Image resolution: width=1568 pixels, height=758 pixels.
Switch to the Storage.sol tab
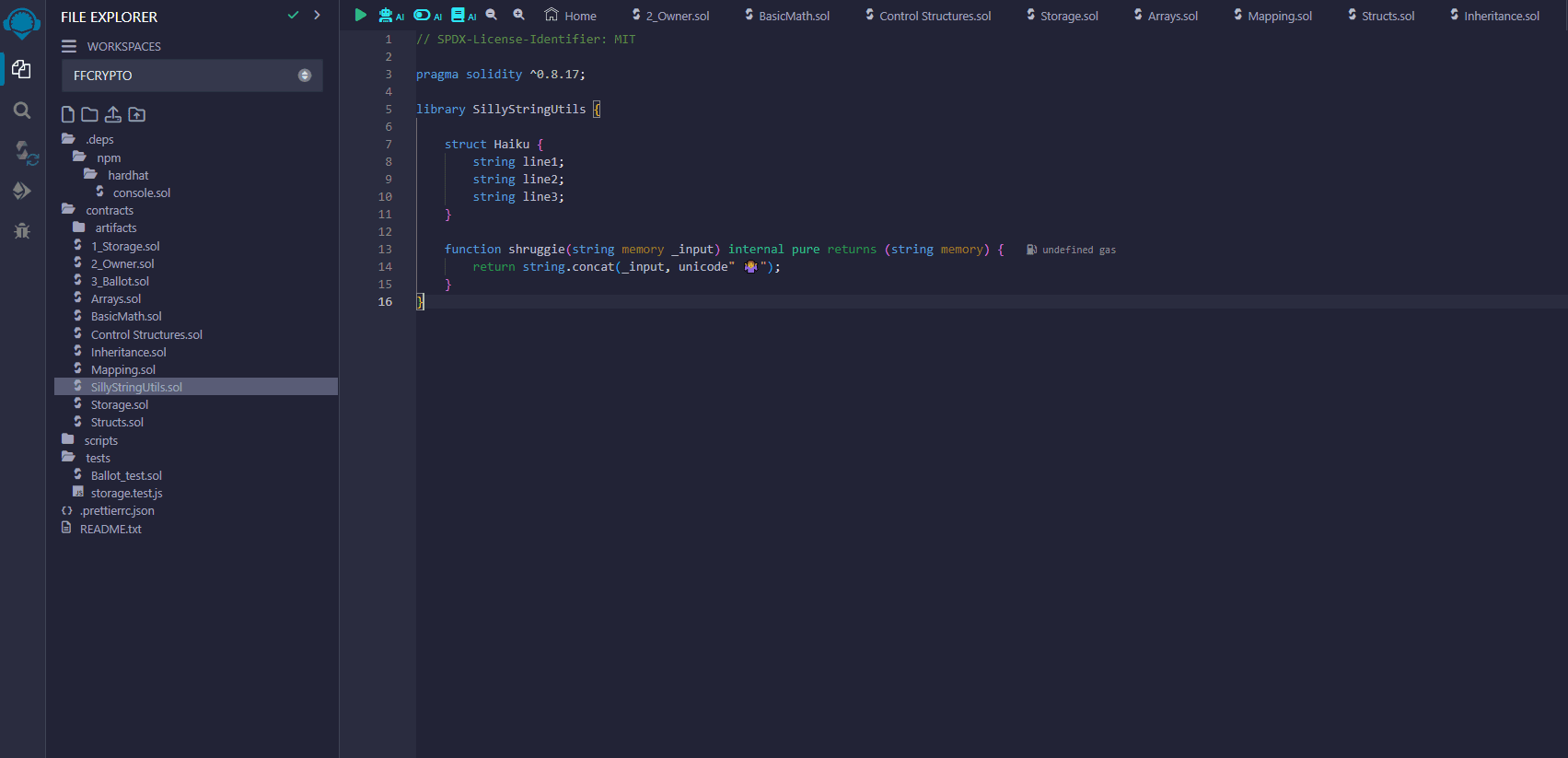pyautogui.click(x=1063, y=16)
